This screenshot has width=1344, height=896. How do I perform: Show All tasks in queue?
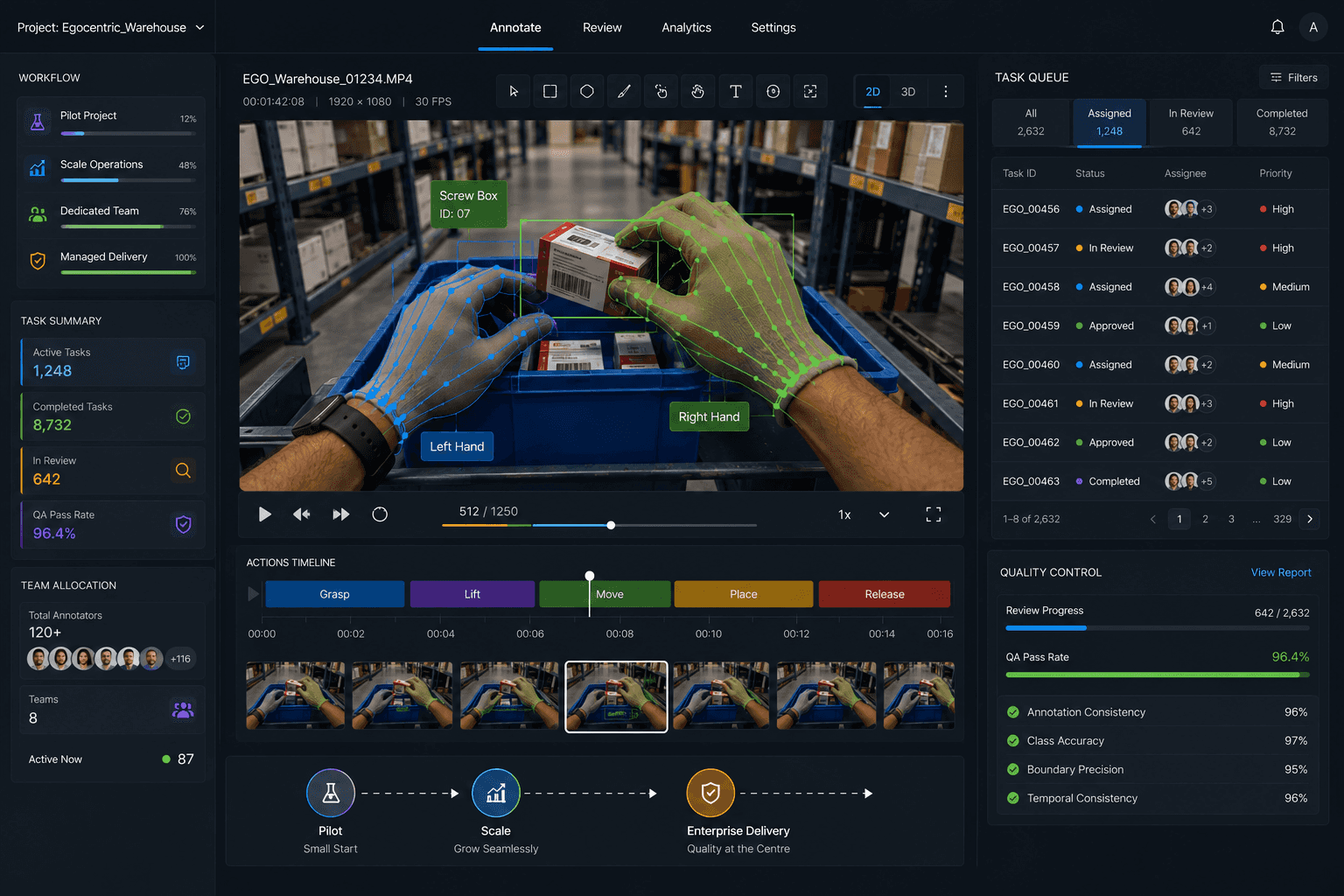(1031, 122)
